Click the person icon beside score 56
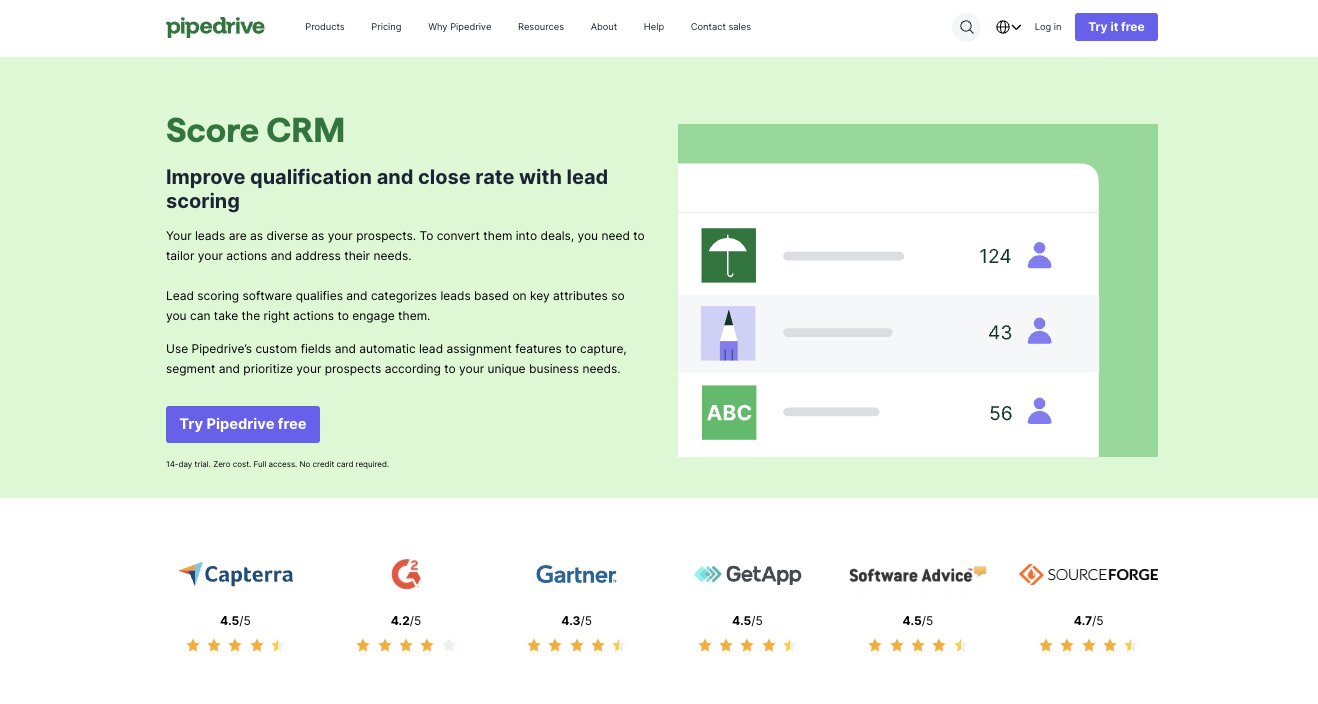Screen dimensions: 1318x704 point(1040,411)
